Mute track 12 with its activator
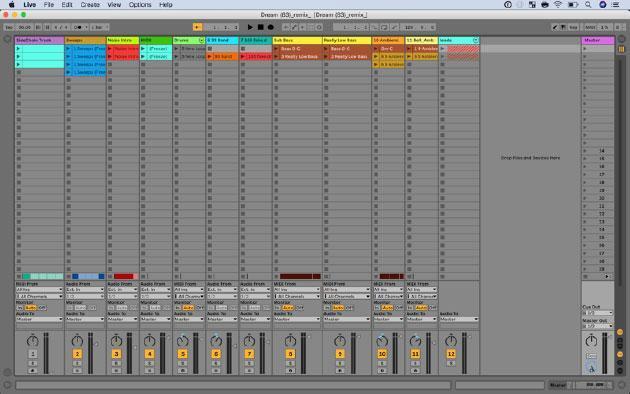 click(451, 354)
